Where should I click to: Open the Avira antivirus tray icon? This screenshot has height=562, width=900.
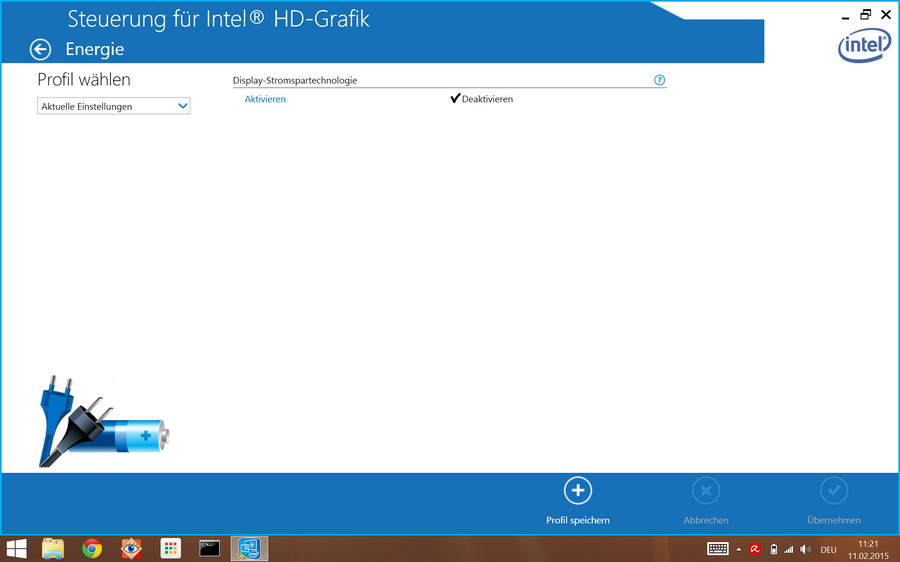[x=755, y=549]
